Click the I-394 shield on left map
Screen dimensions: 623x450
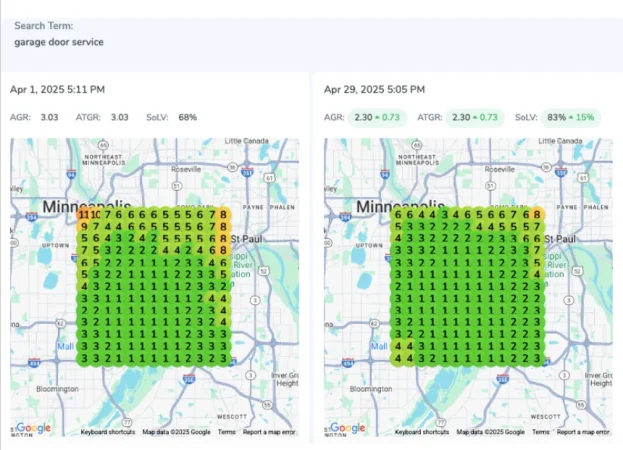point(32,216)
